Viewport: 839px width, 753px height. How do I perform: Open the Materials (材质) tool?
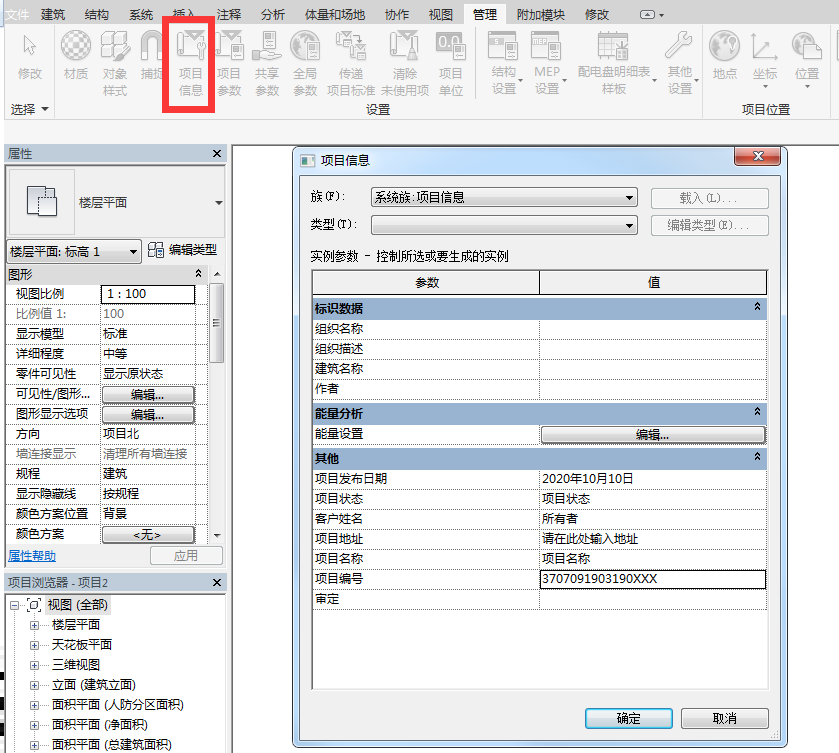[x=75, y=55]
